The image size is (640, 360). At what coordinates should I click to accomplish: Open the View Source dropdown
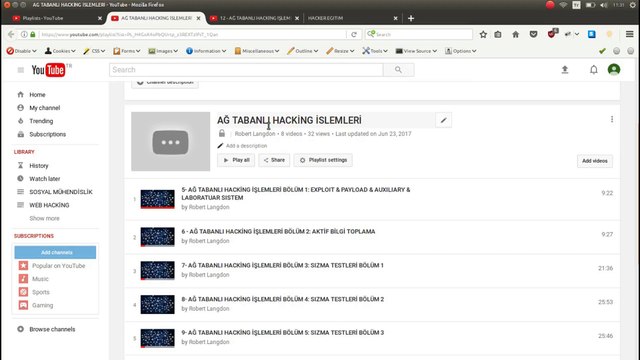coord(416,51)
